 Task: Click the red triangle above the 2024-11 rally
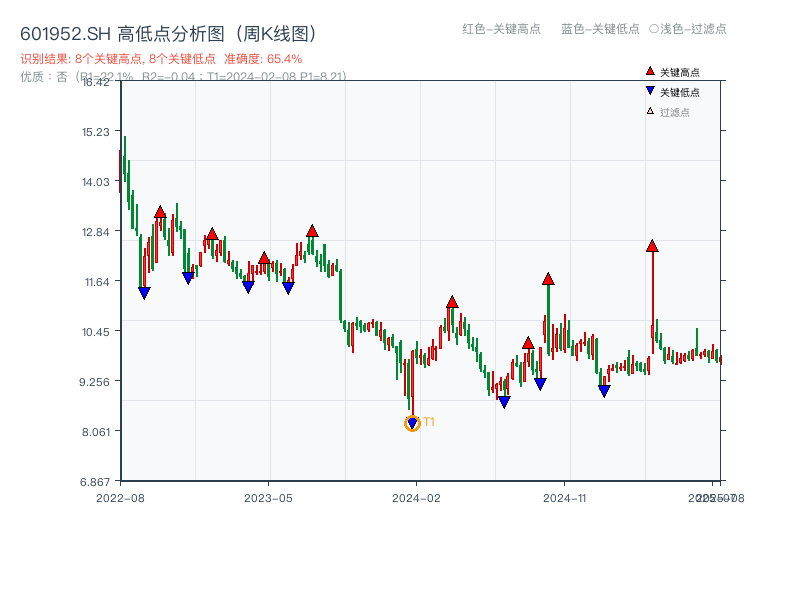548,280
